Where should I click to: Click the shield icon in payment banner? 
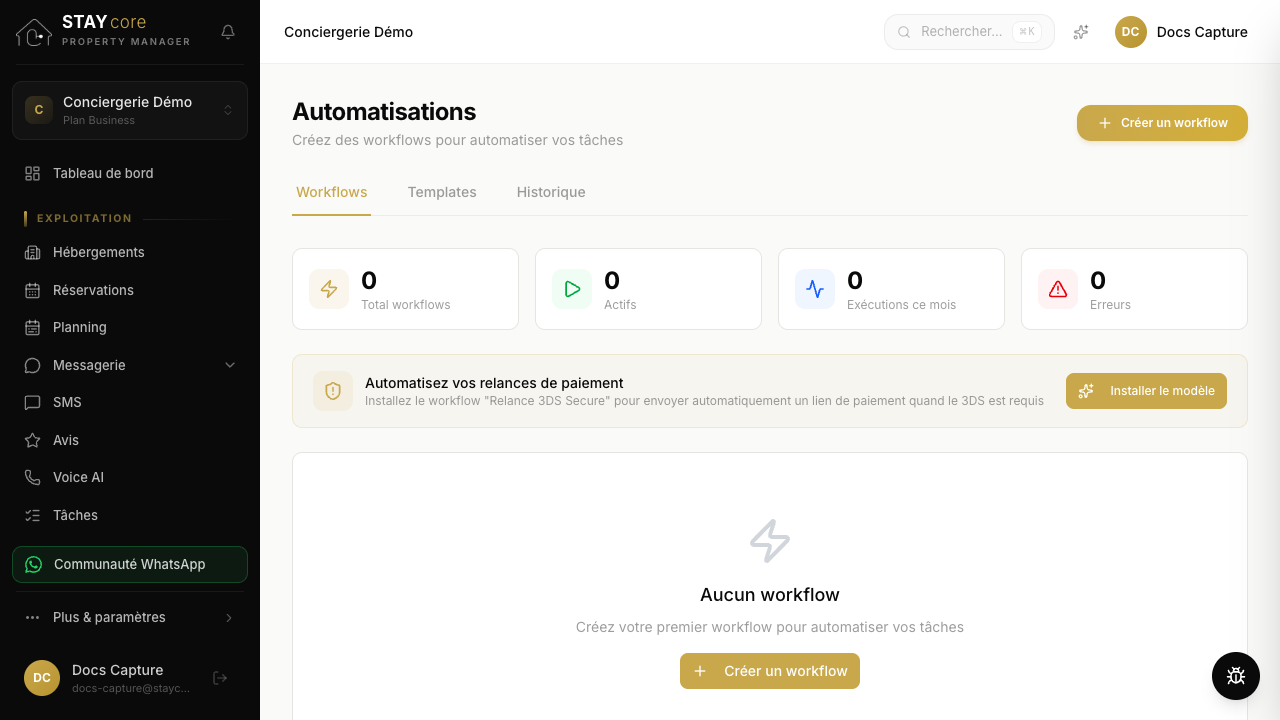pyautogui.click(x=333, y=391)
